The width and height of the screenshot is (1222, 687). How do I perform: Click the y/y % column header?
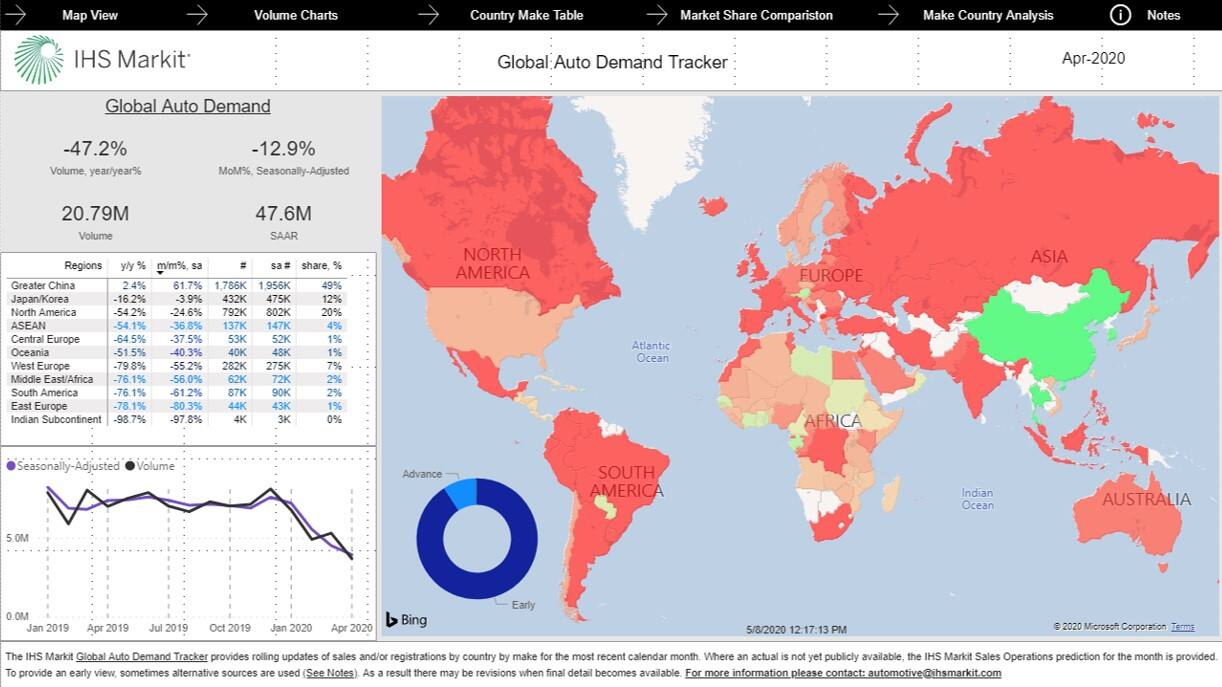point(133,265)
